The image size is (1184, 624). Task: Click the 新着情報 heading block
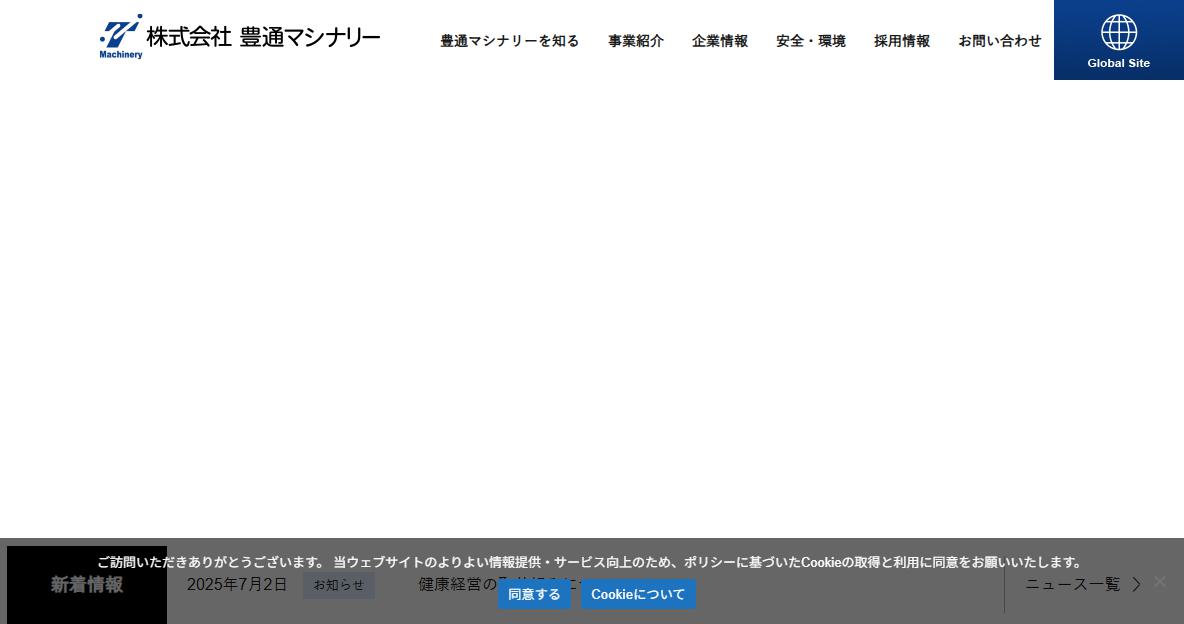pyautogui.click(x=87, y=585)
